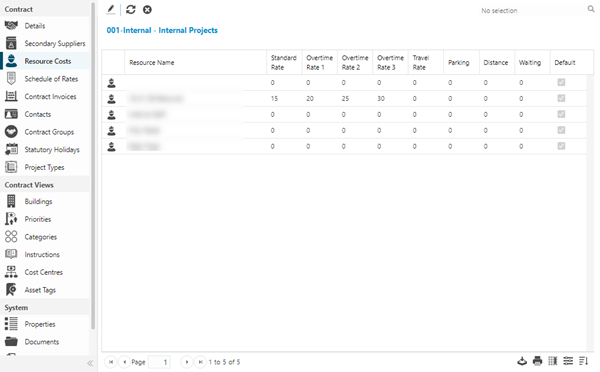The image size is (600, 372).
Task: Click the page number input field
Action: tap(159, 362)
